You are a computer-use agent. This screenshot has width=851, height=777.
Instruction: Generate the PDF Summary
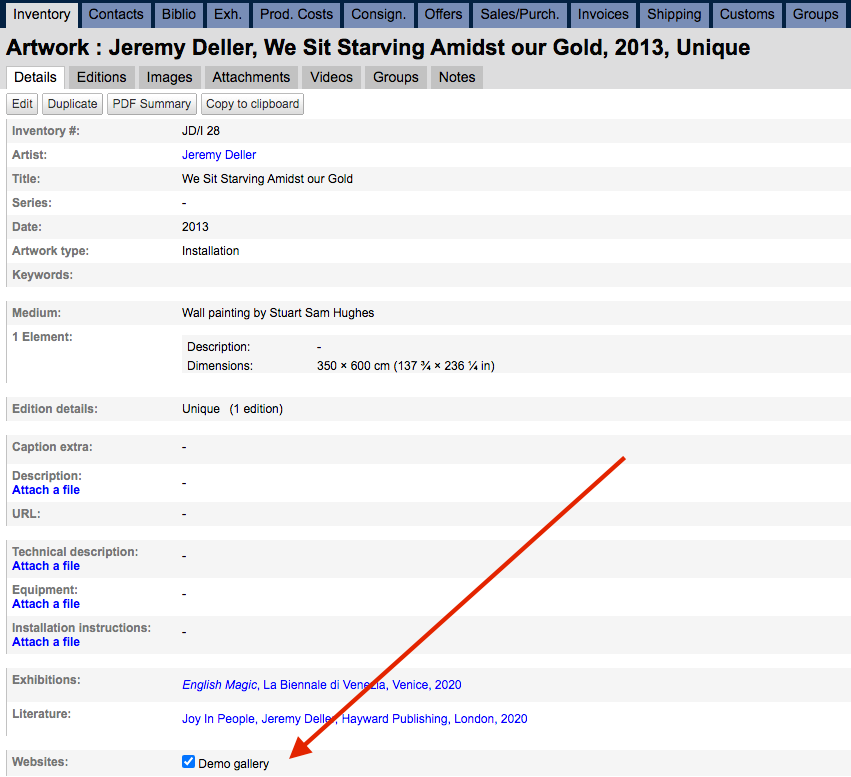tap(151, 104)
